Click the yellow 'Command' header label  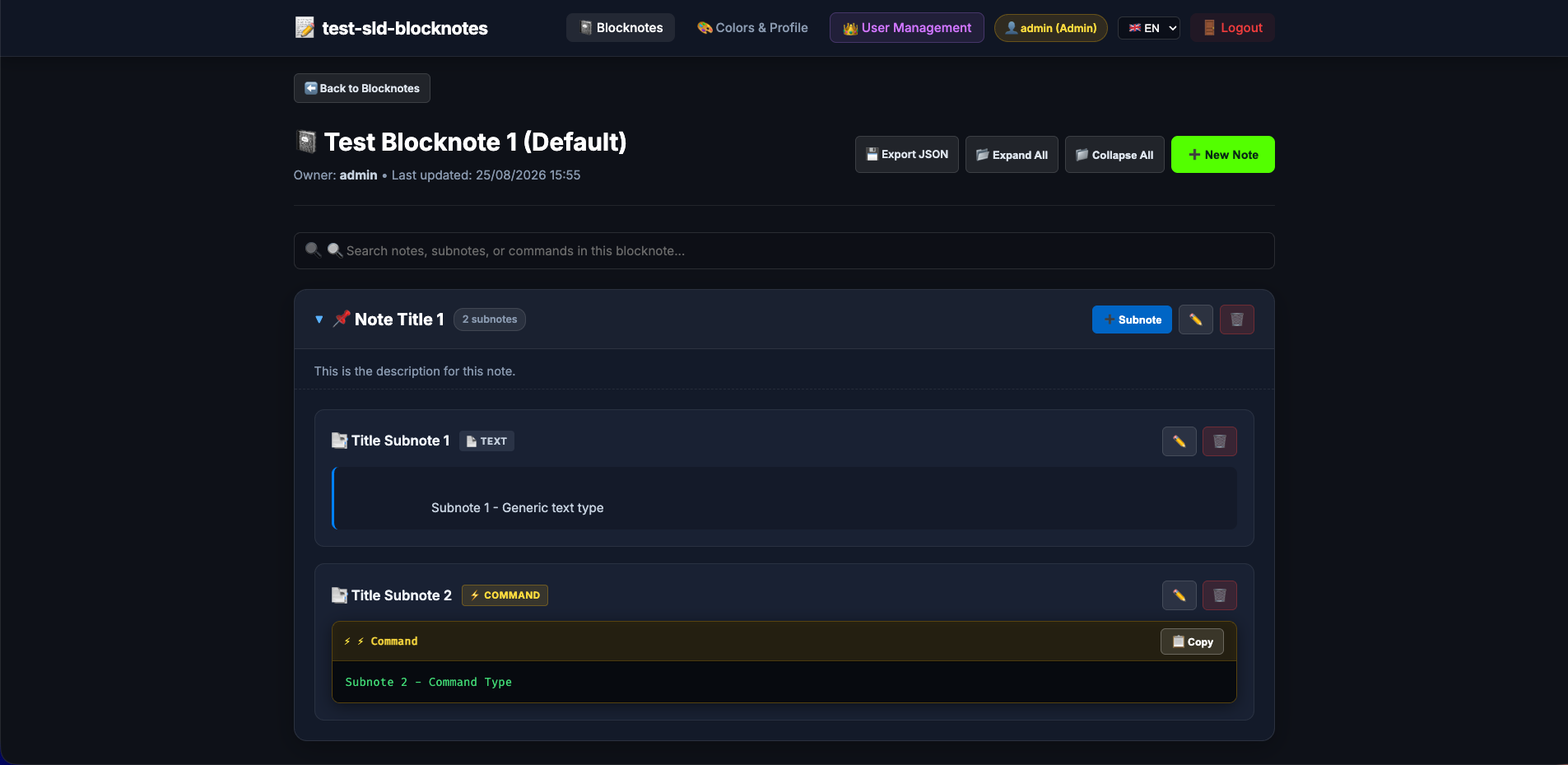click(394, 641)
